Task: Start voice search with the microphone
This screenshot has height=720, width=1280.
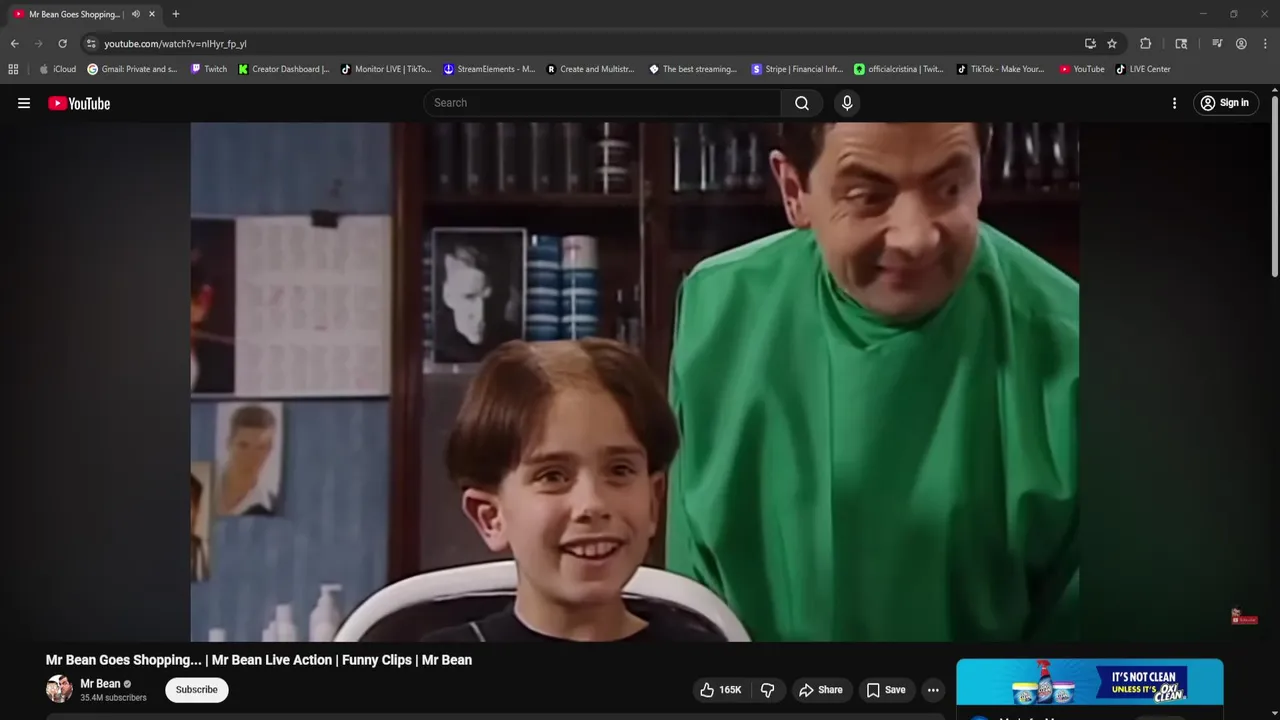Action: (x=847, y=103)
